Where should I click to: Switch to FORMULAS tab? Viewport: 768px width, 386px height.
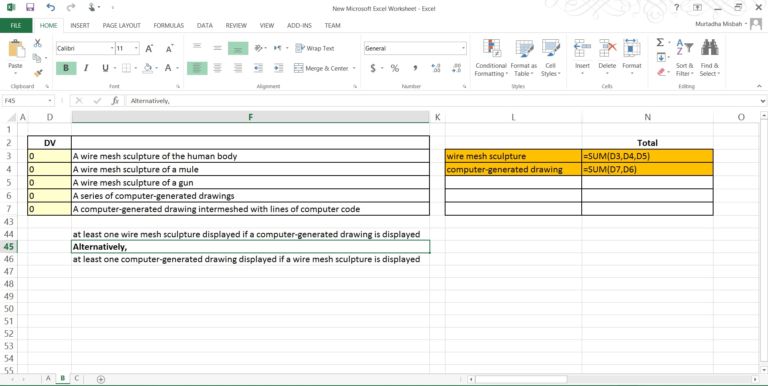[168, 25]
